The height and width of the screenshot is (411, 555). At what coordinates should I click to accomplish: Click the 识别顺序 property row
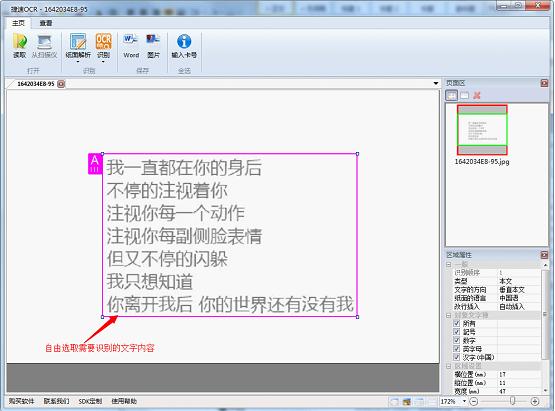pos(497,273)
